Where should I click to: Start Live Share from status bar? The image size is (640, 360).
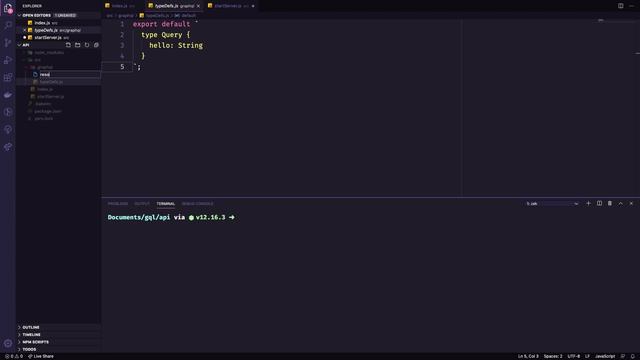41,356
